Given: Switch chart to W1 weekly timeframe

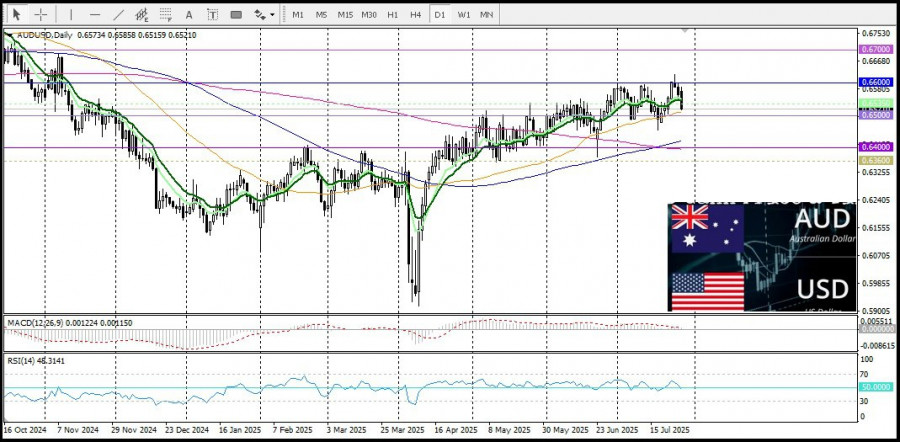Looking at the screenshot, I should point(464,14).
